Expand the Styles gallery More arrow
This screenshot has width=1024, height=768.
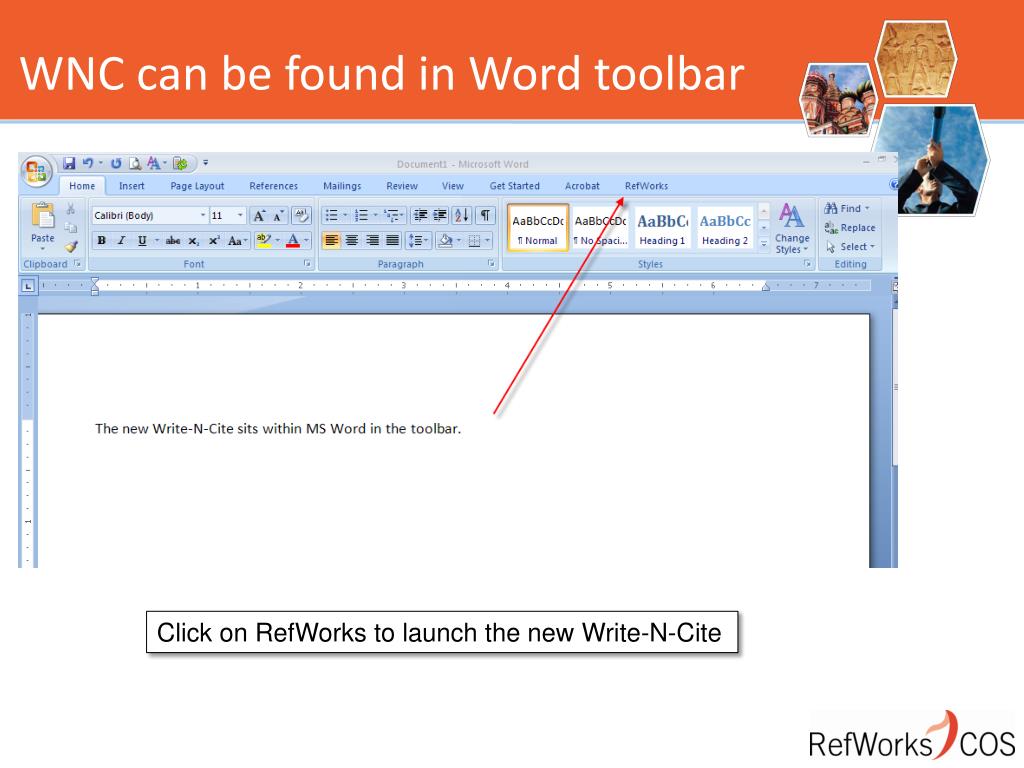pos(763,244)
